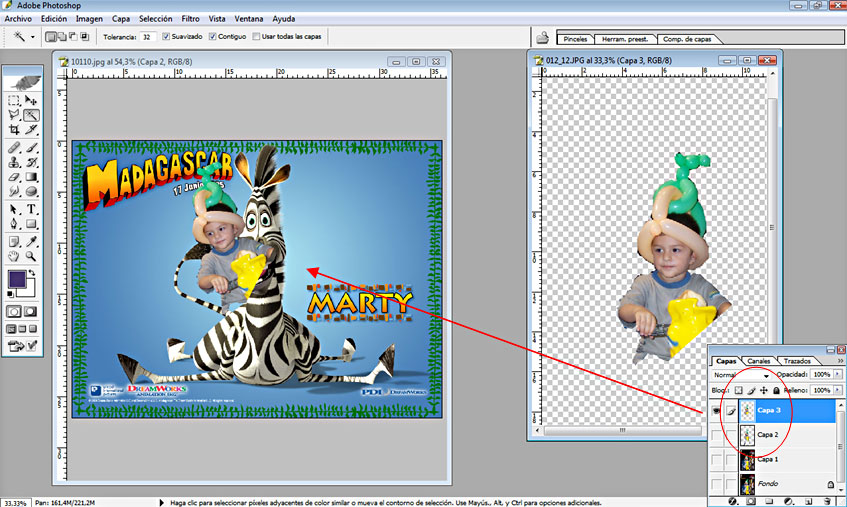The width and height of the screenshot is (847, 507).
Task: Select the Path Selection arrow tool
Action: [14, 209]
